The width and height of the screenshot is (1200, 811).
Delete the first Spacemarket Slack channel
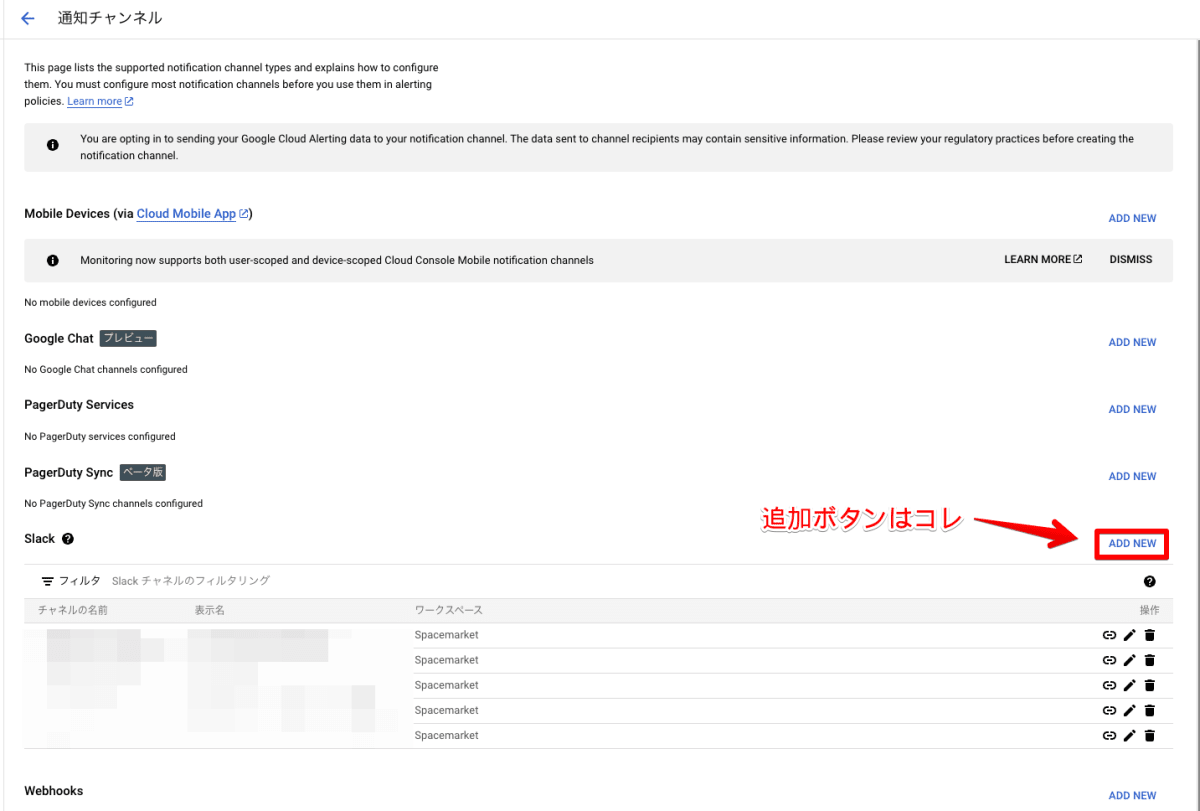1149,635
